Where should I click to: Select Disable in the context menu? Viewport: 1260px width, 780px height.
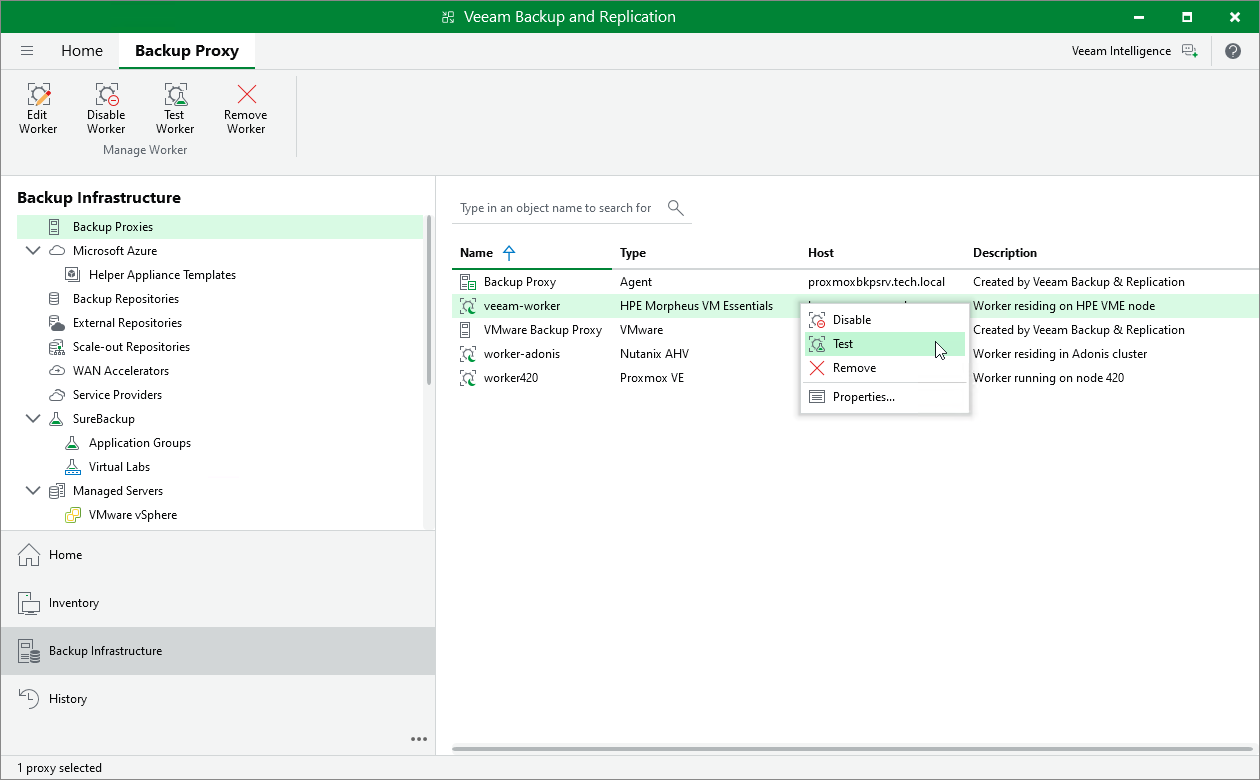coord(851,320)
